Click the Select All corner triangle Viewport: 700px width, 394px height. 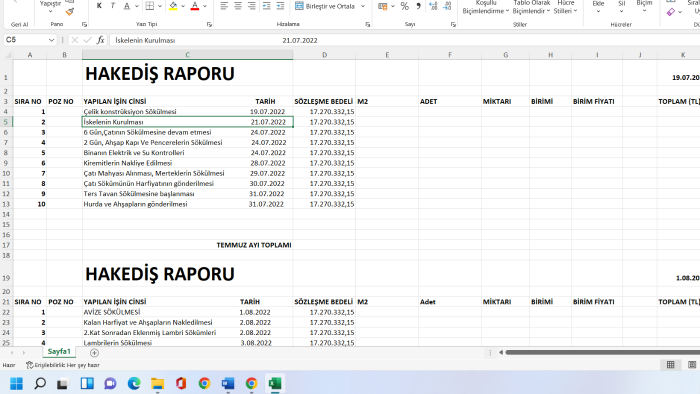click(8, 55)
